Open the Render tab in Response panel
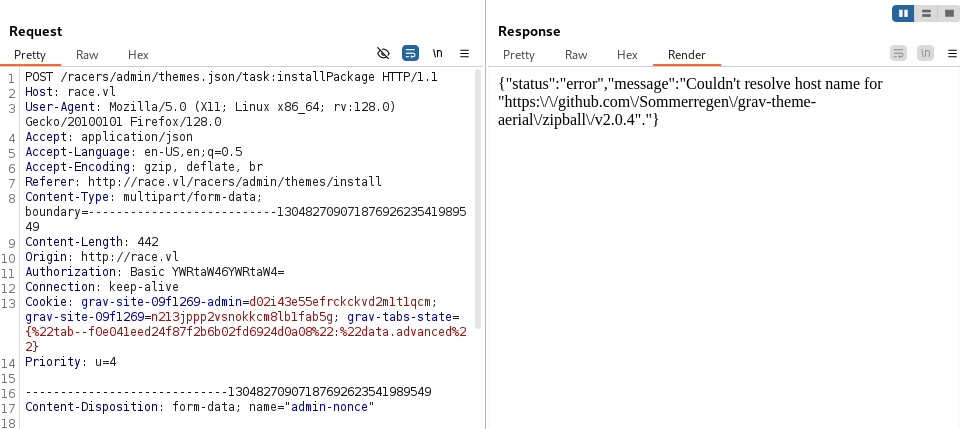This screenshot has height=429, width=960. (x=687, y=54)
